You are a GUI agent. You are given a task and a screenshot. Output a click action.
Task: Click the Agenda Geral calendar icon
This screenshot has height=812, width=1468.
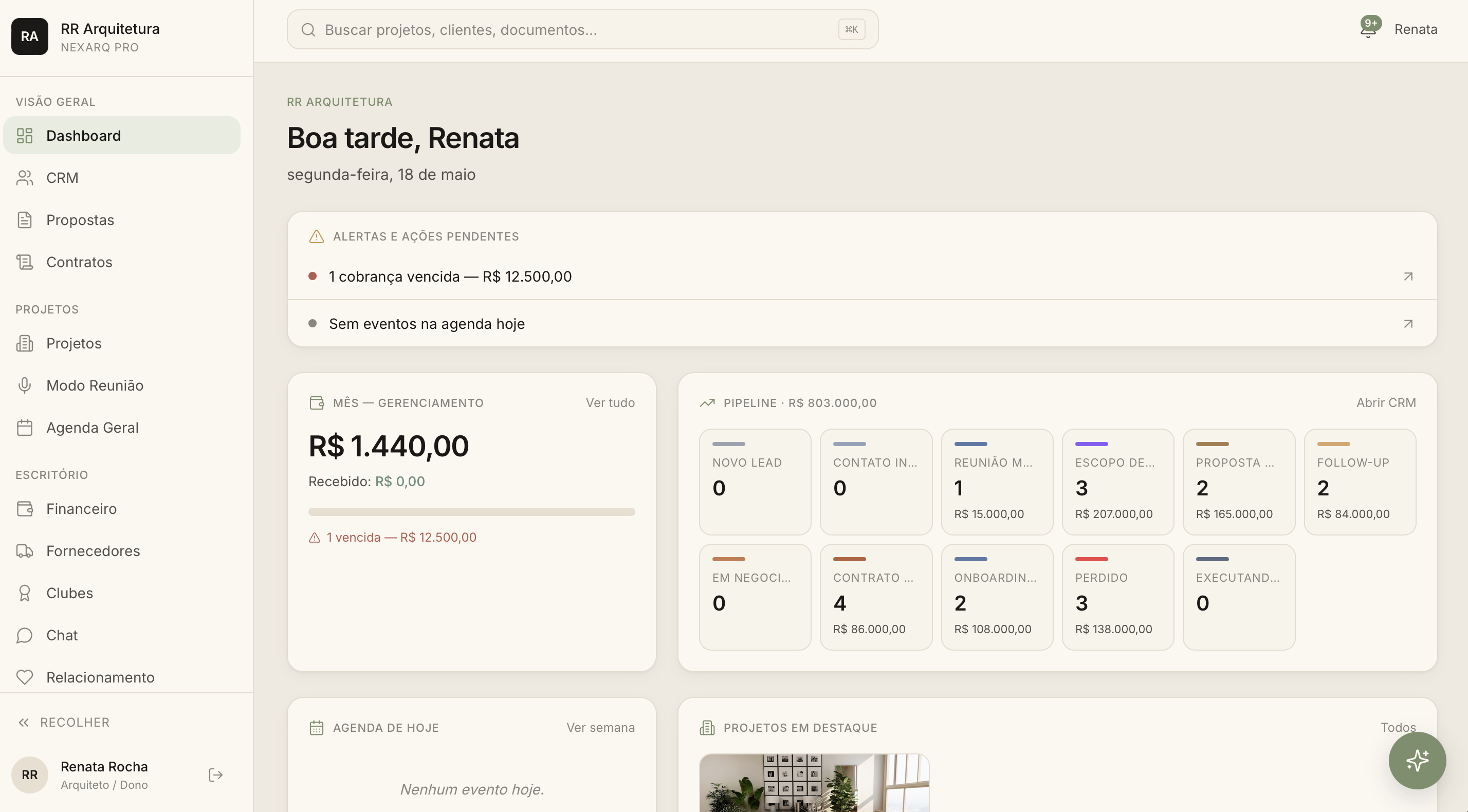[x=25, y=428]
